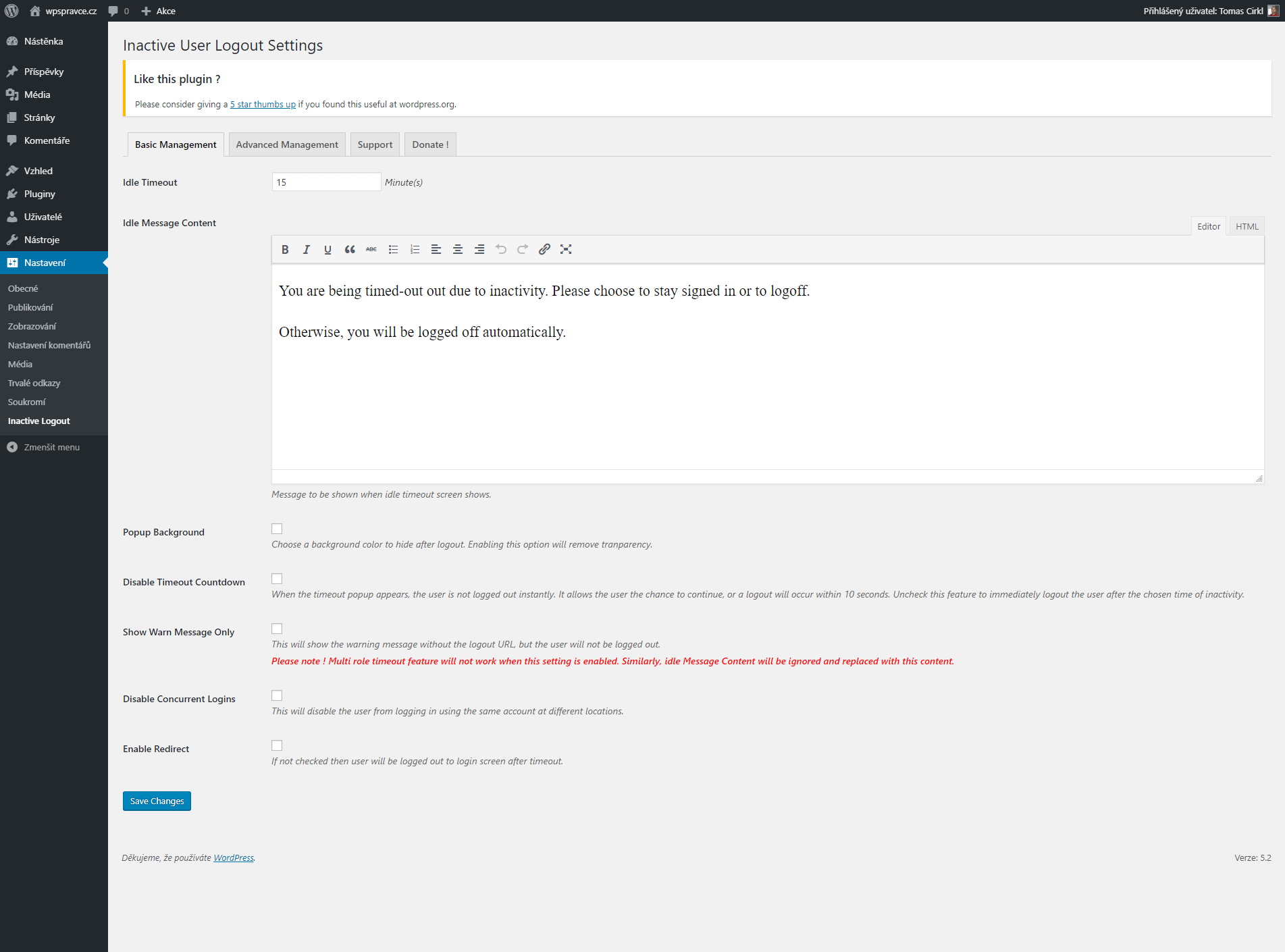Click the Undo arrow icon
The width and height of the screenshot is (1285, 952).
tap(501, 249)
